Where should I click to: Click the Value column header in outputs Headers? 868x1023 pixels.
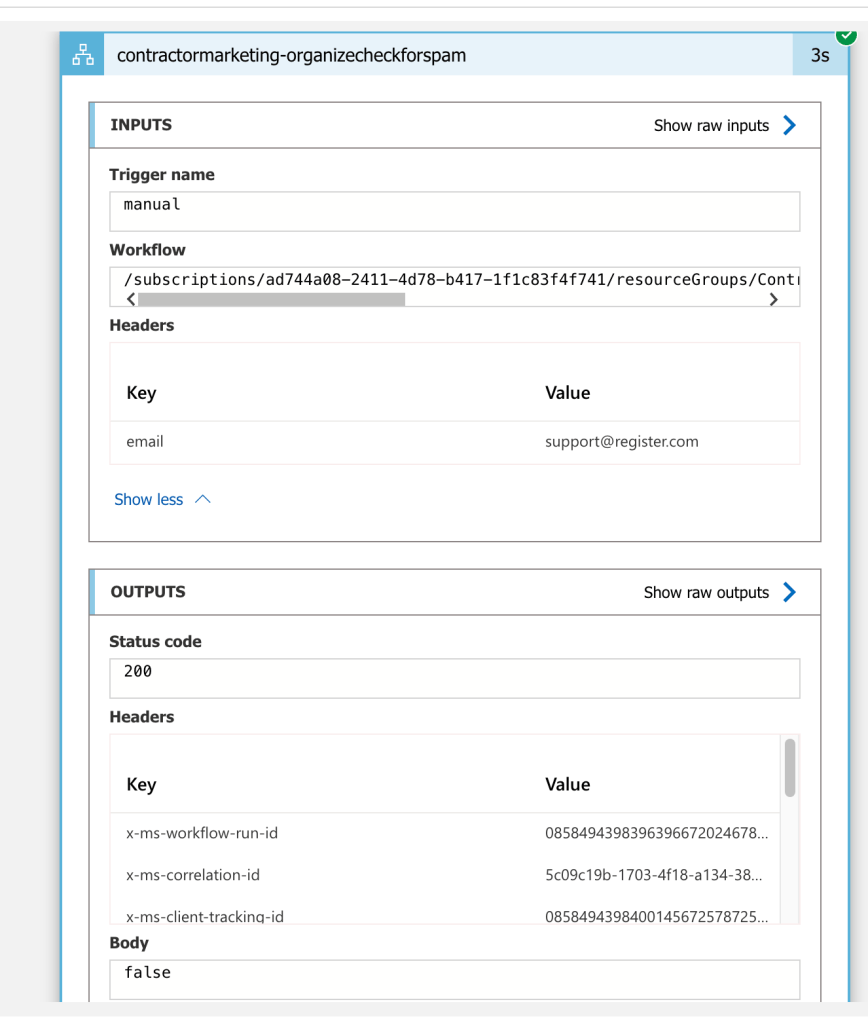[x=568, y=784]
